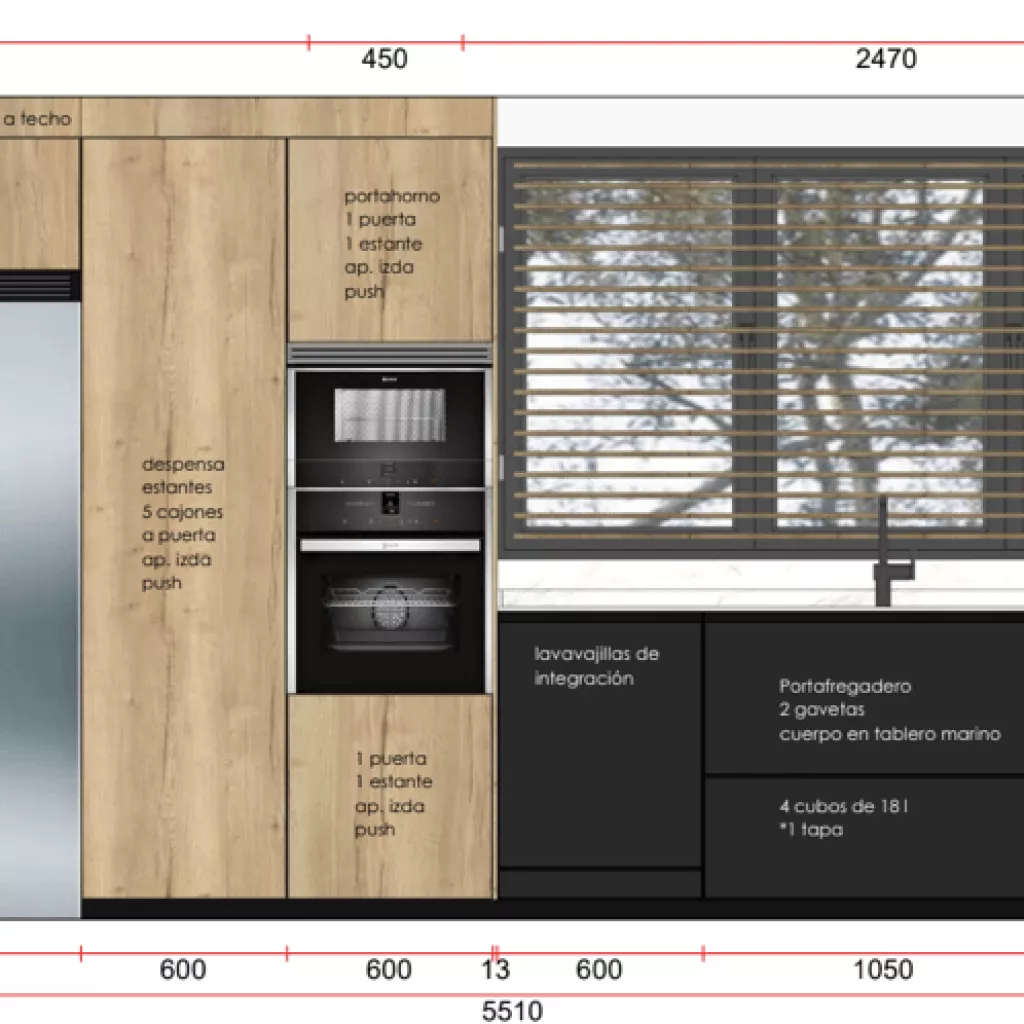
Task: Select the lavavajillas de integración label
Action: [x=595, y=665]
